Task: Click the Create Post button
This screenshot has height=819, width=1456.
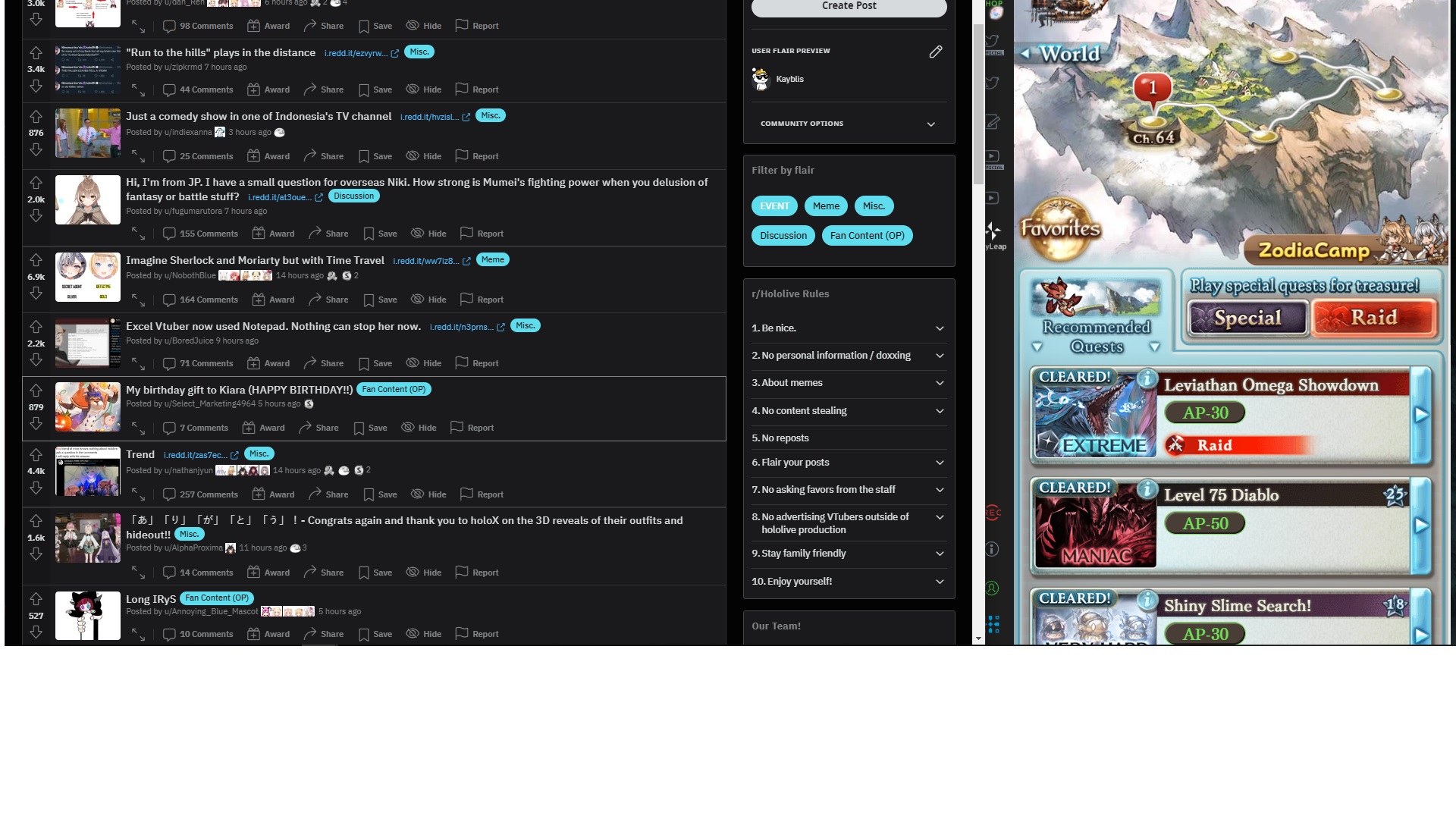Action: coord(849,7)
